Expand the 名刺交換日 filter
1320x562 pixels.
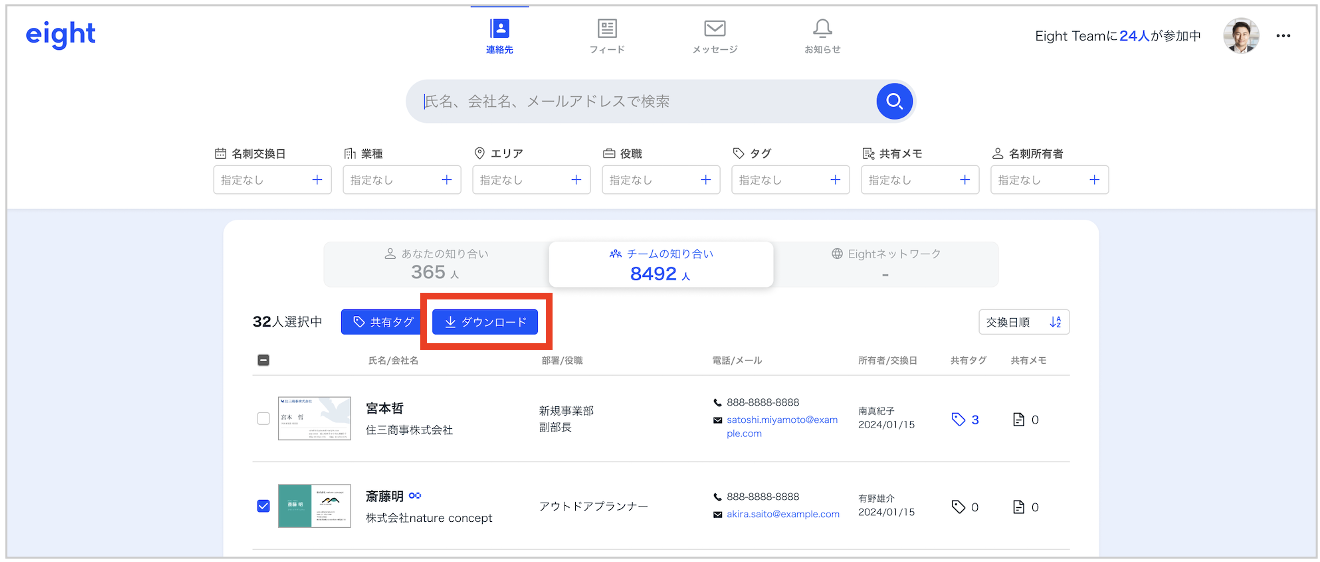[272, 180]
